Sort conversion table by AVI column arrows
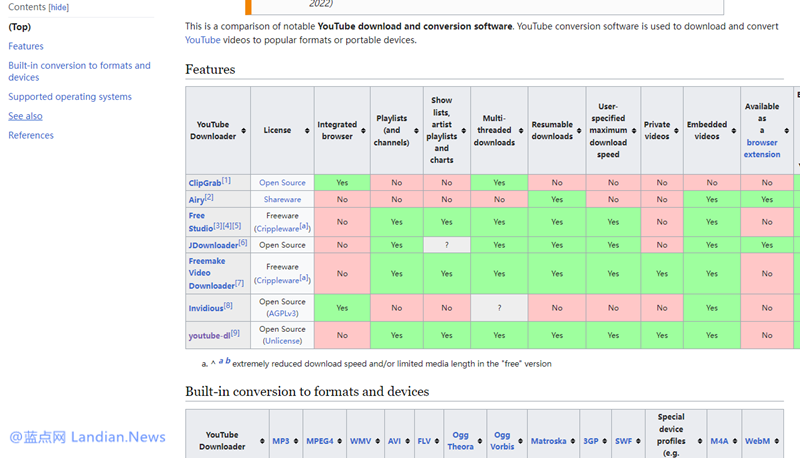The height and width of the screenshot is (458, 800). click(407, 441)
